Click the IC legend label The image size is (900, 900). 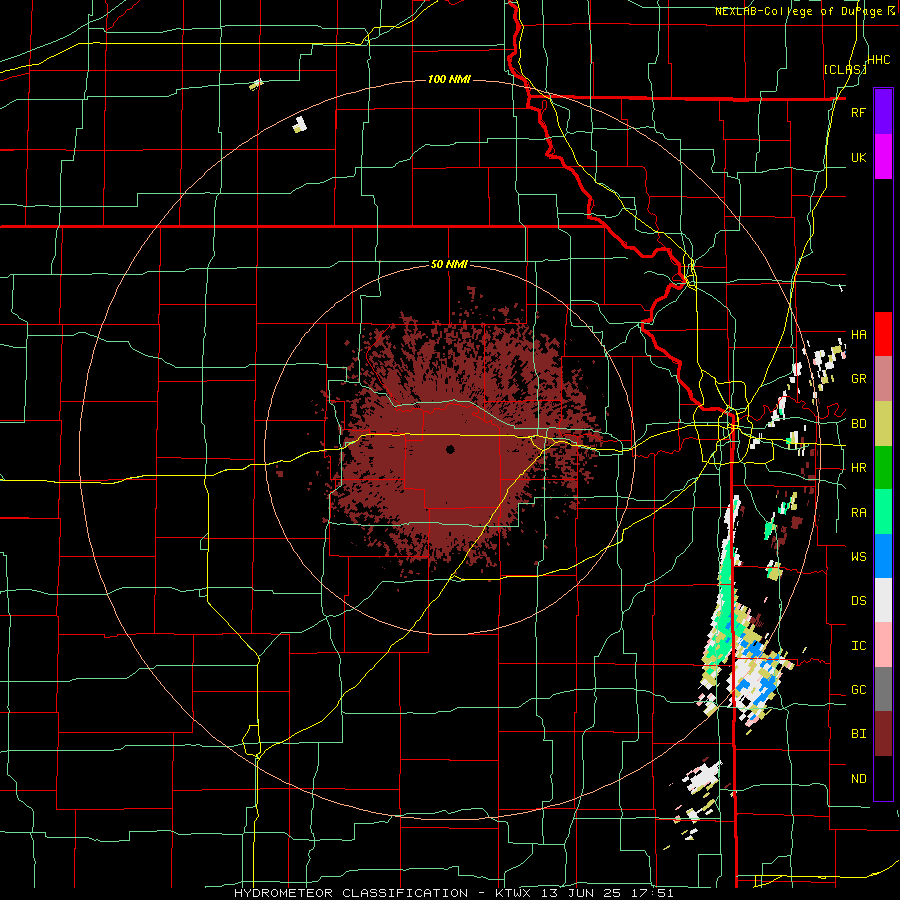coord(858,645)
